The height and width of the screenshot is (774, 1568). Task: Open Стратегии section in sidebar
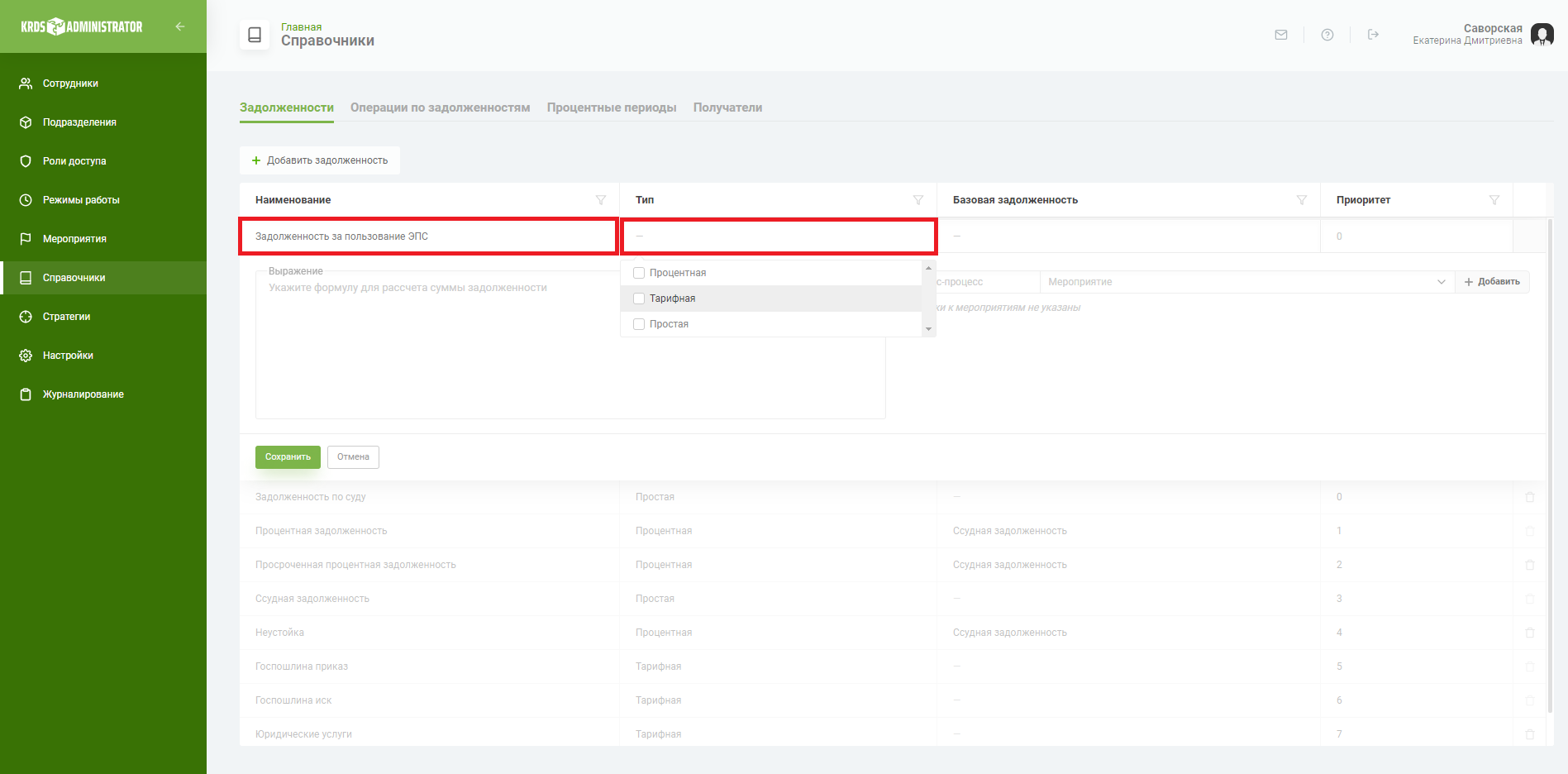66,317
